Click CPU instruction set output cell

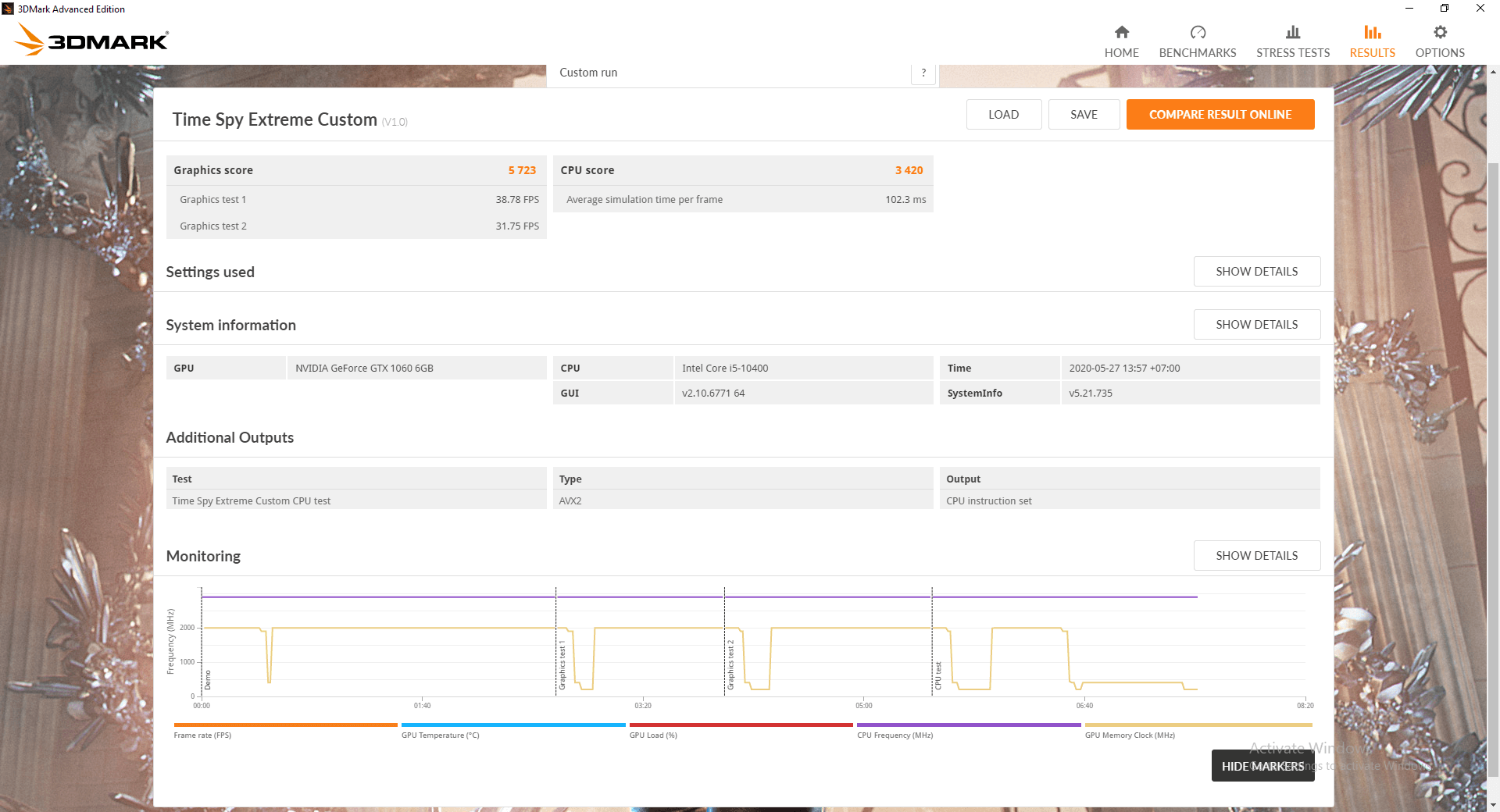point(1130,501)
